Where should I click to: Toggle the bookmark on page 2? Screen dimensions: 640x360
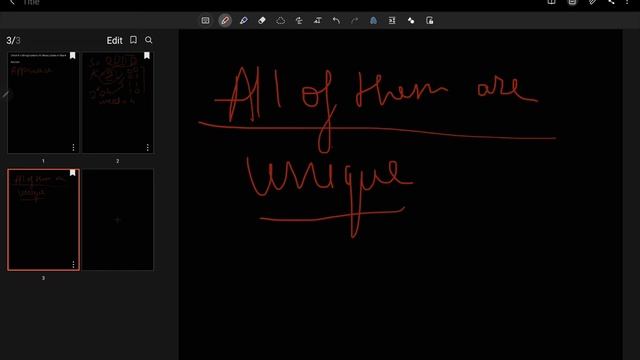tap(147, 56)
